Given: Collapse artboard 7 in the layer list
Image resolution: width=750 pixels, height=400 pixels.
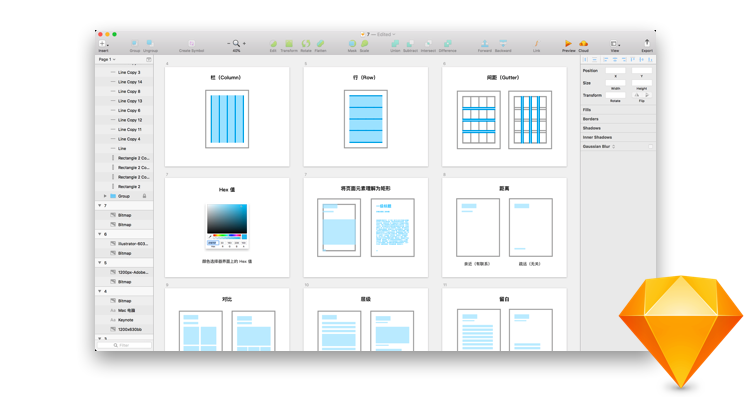Looking at the screenshot, I should coord(100,206).
